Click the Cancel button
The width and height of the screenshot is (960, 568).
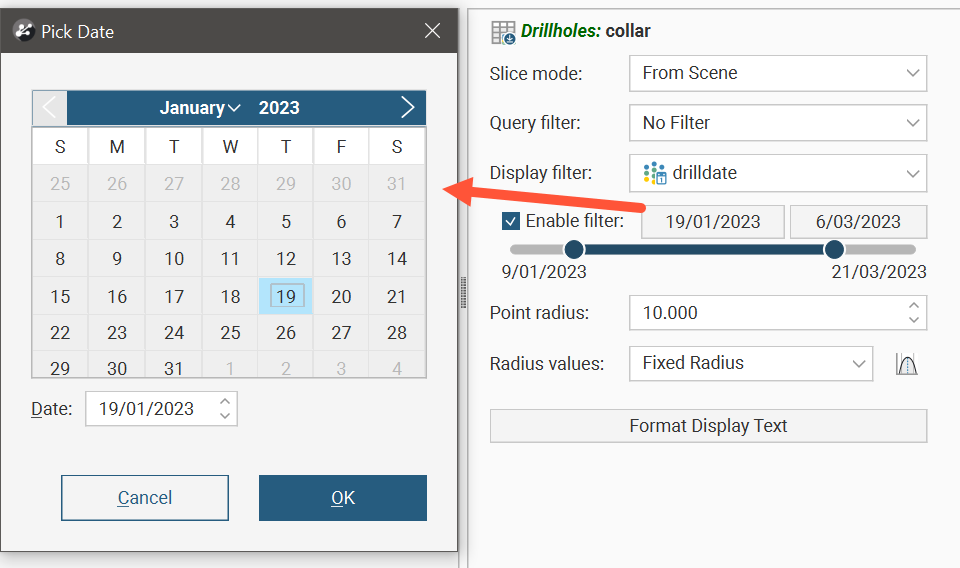145,498
